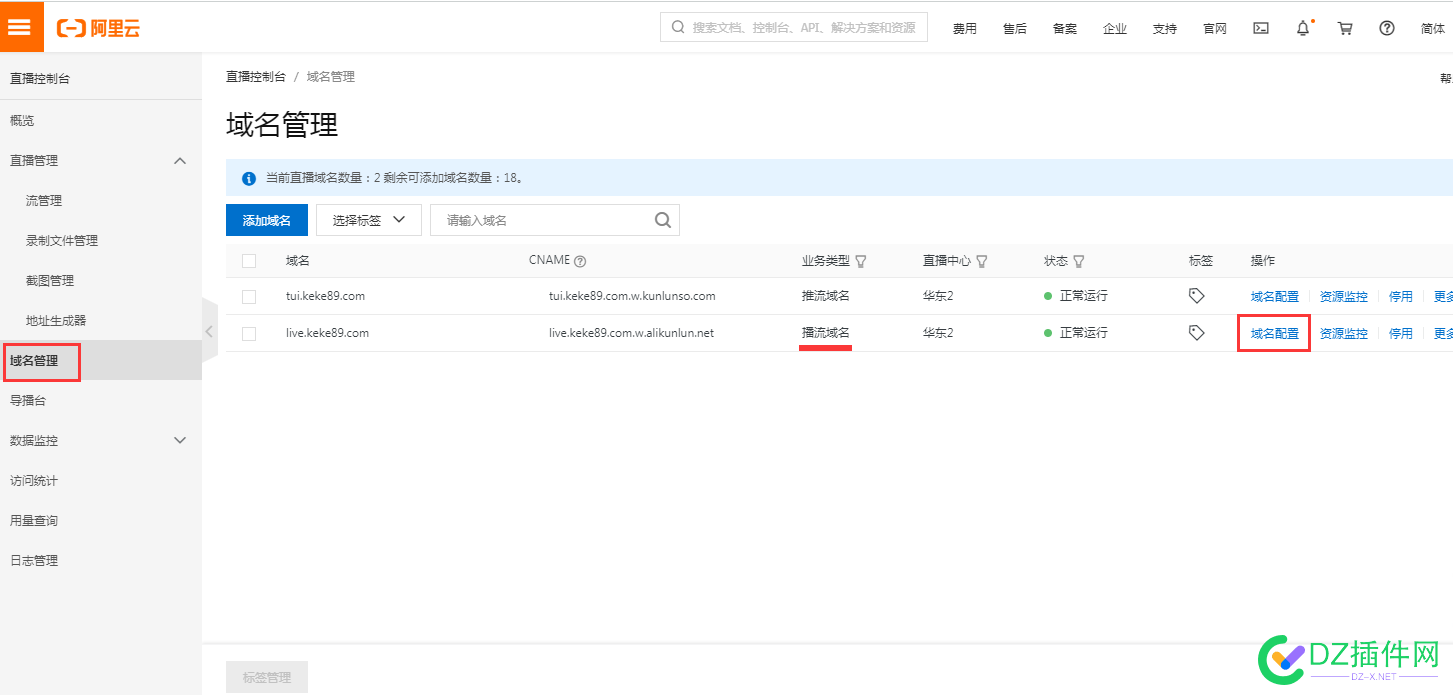Open 概览 in the sidebar
The width and height of the screenshot is (1453, 695).
click(22, 120)
